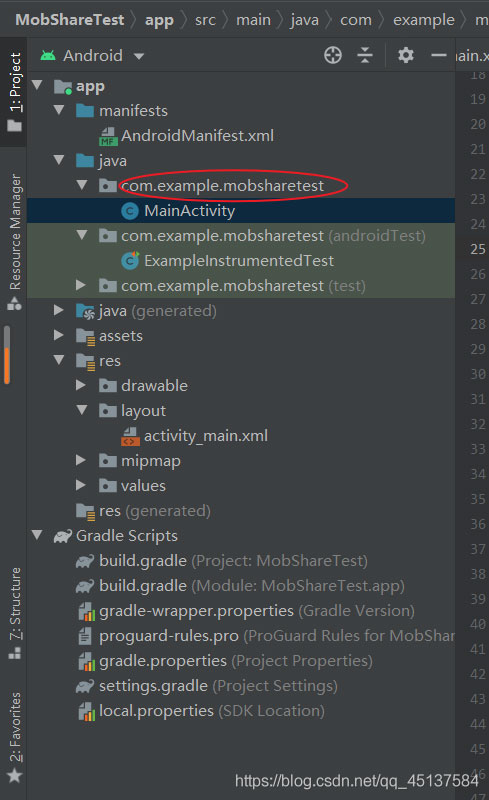Click the locate current file target icon

pyautogui.click(x=333, y=55)
